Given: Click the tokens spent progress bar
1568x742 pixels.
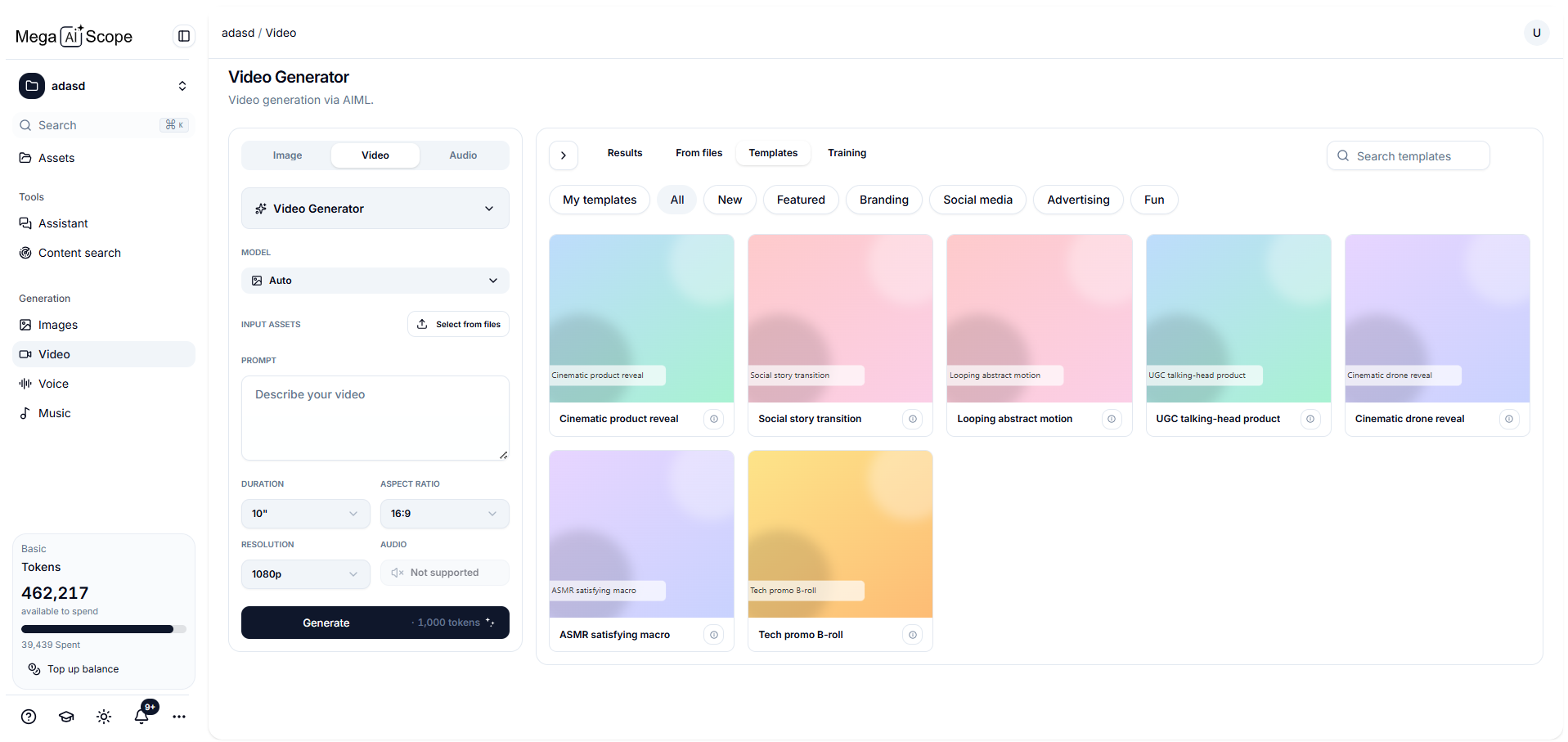Looking at the screenshot, I should coord(104,629).
